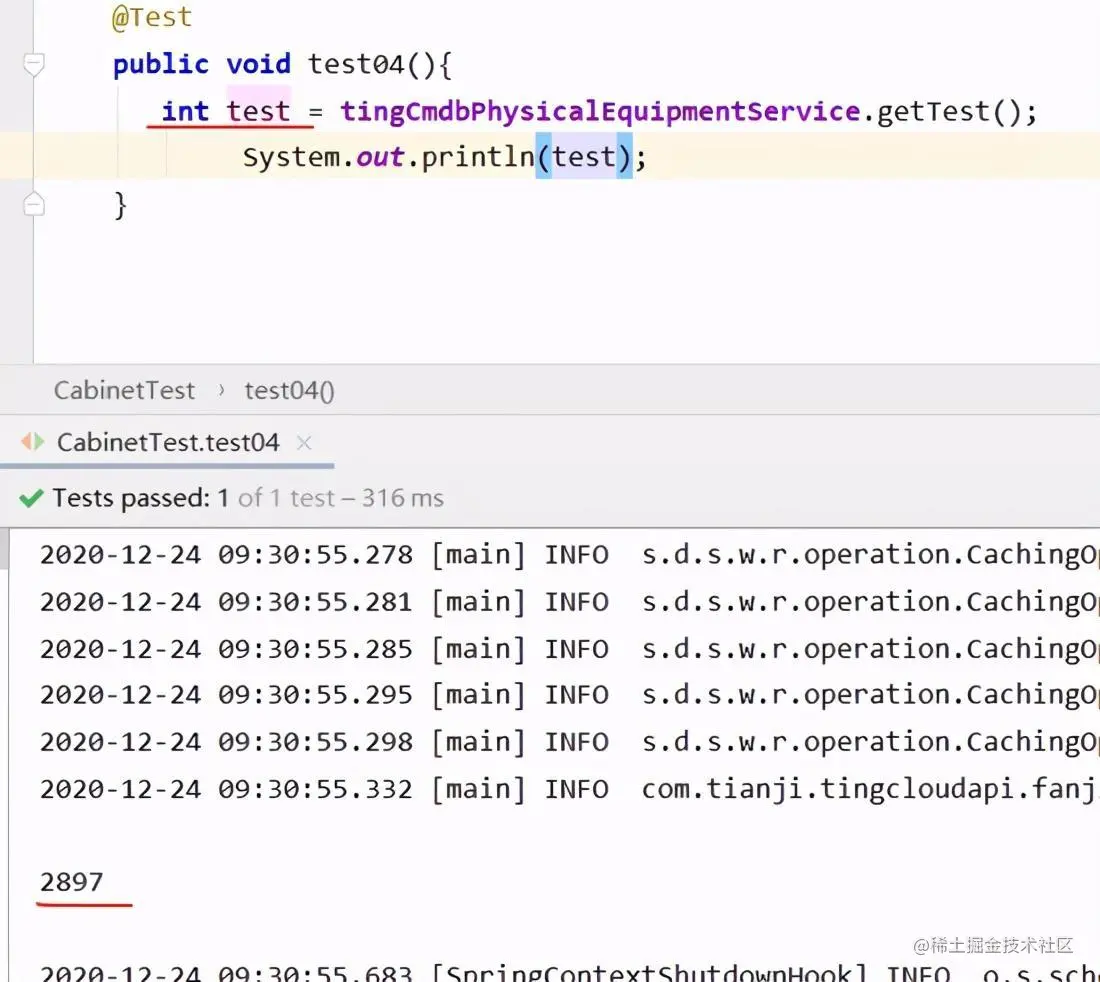
Task: Click the run tab test icon
Action: coord(32,442)
